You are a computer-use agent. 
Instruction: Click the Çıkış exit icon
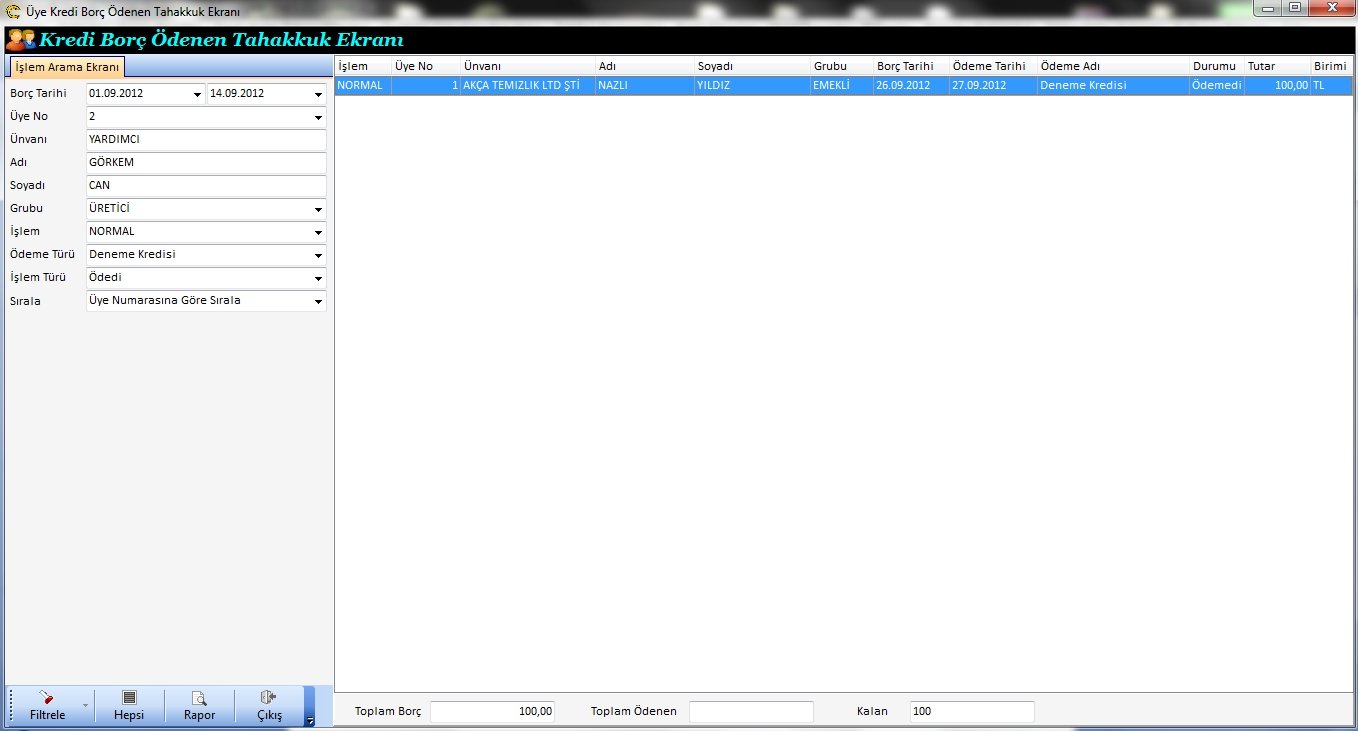point(269,698)
